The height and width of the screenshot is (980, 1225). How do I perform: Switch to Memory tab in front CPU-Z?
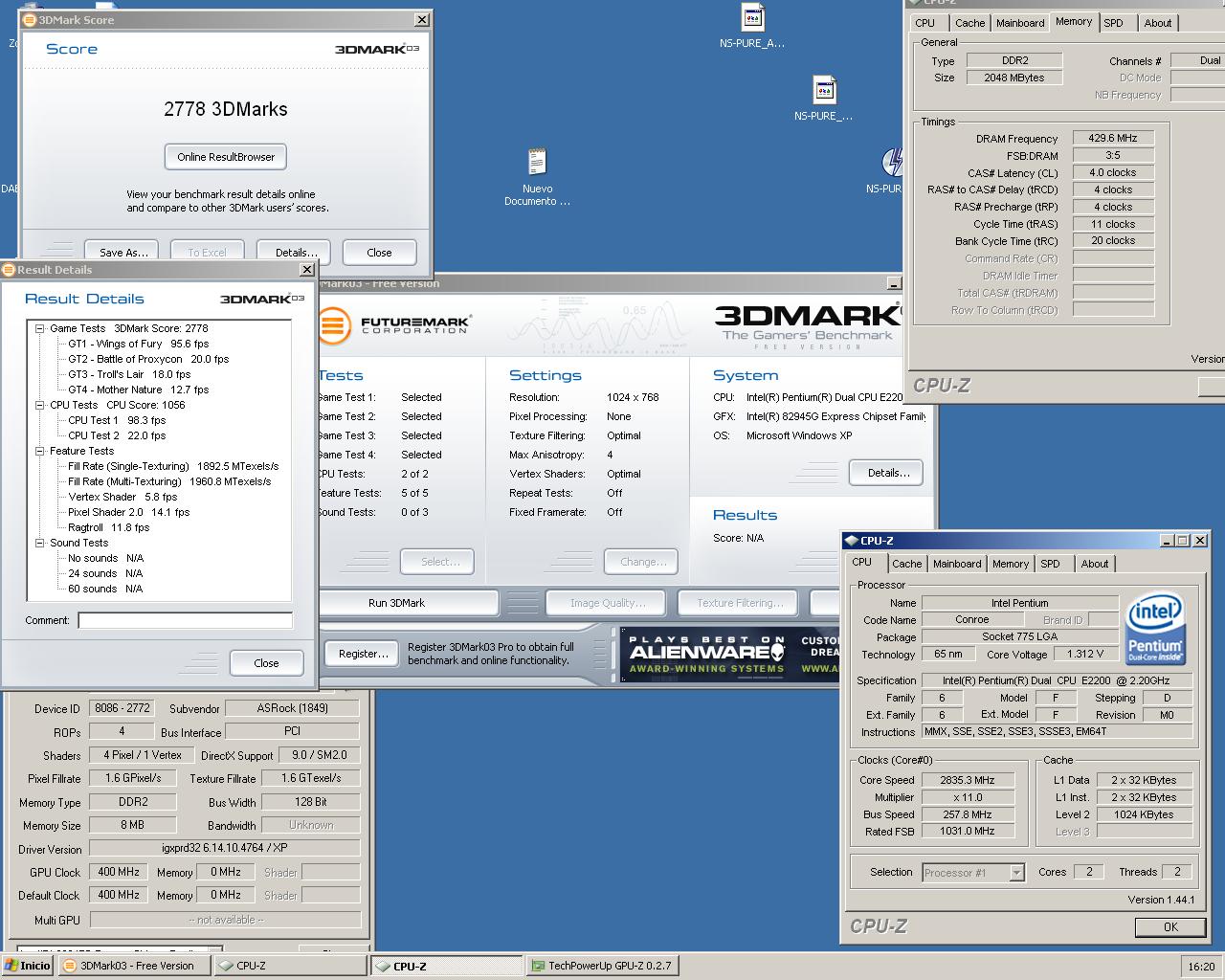click(1011, 564)
